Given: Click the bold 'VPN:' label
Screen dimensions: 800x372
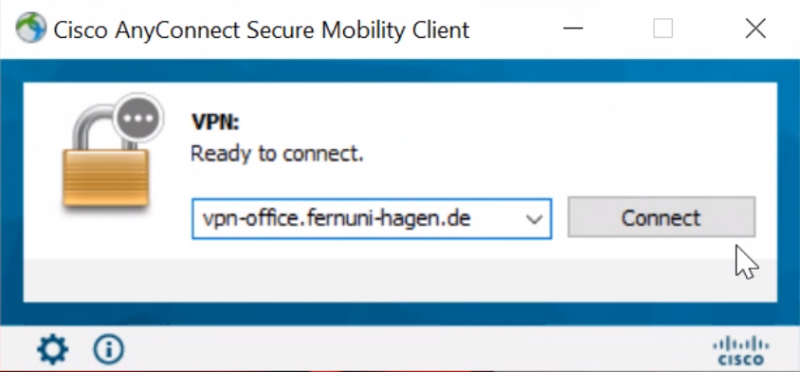Looking at the screenshot, I should click(x=215, y=122).
